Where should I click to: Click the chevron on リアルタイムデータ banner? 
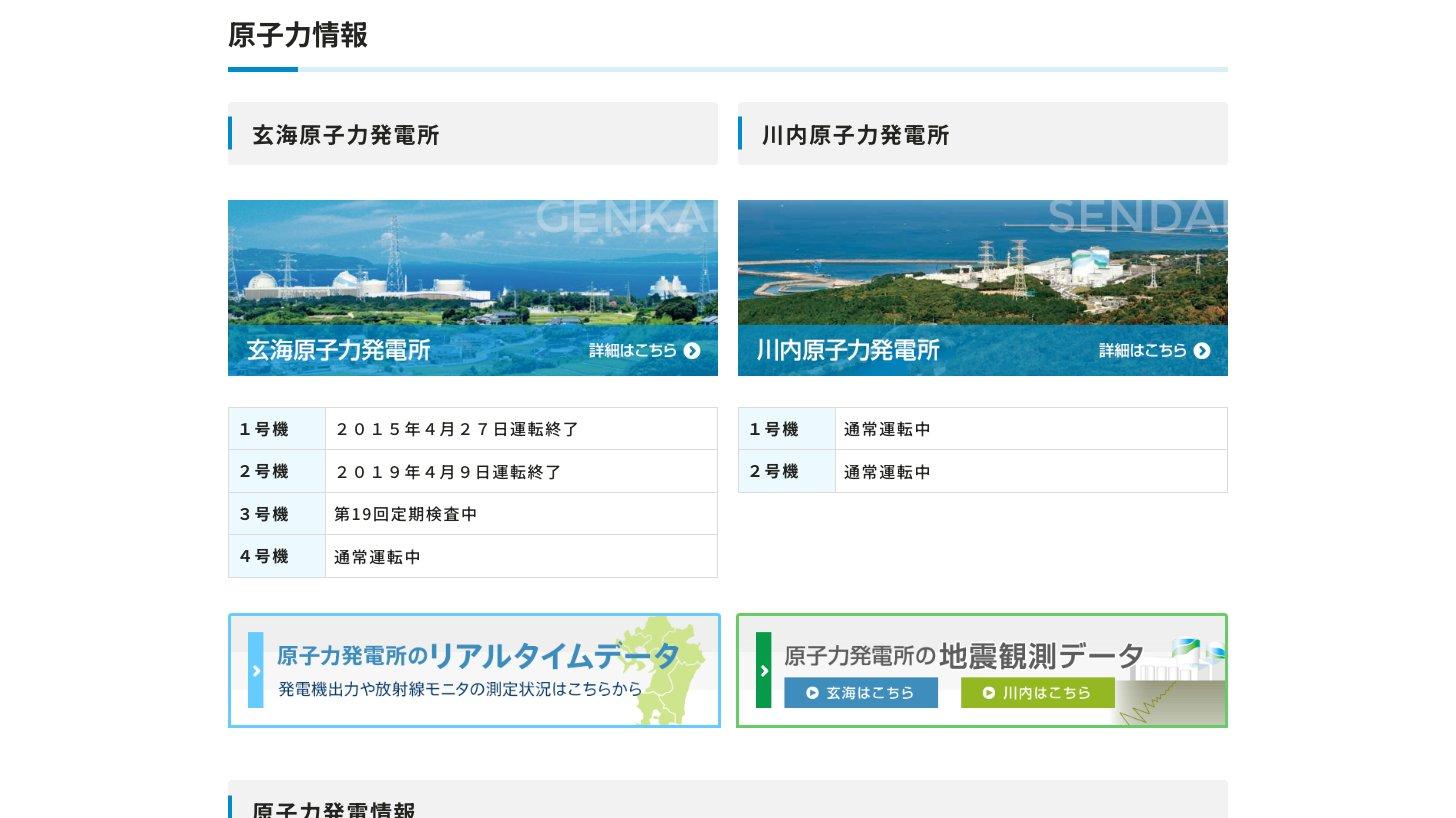pos(256,670)
